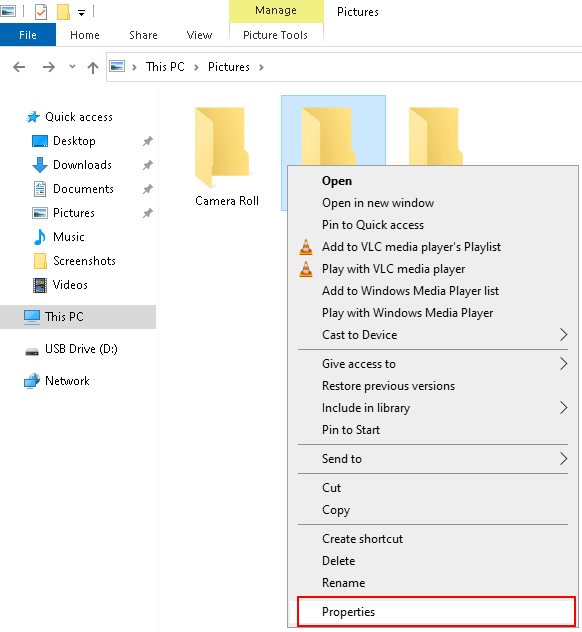The width and height of the screenshot is (582, 632).
Task: Choose Create shortcut
Action: coord(433,539)
